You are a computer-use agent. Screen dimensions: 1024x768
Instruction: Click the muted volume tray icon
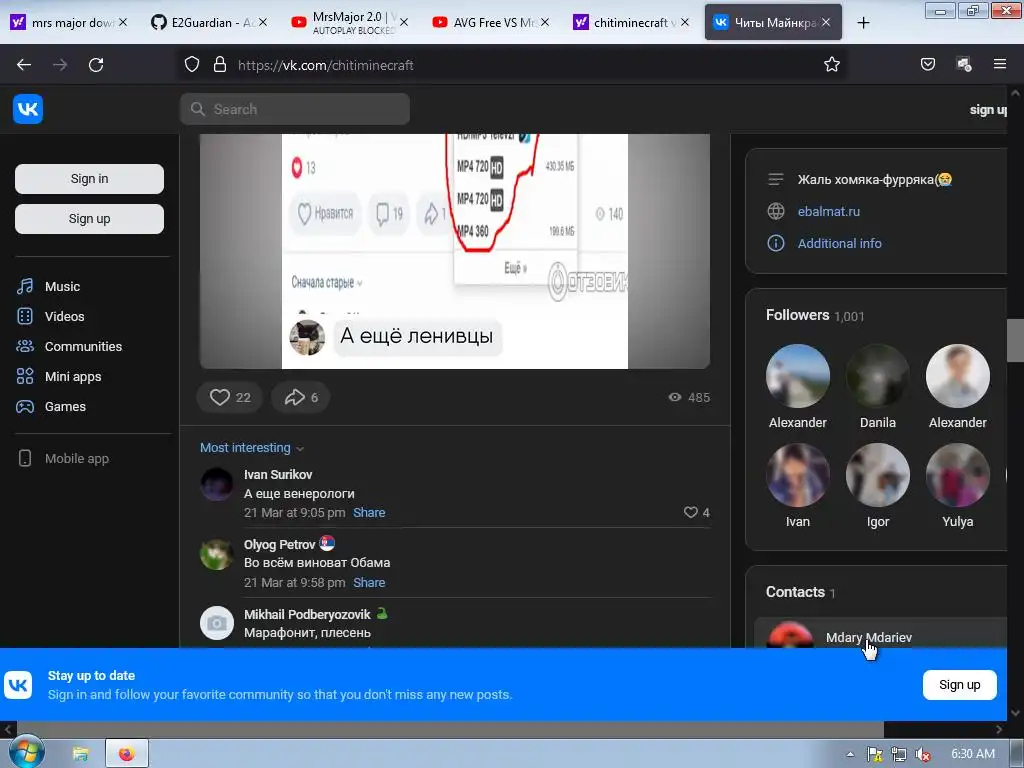[x=923, y=754]
